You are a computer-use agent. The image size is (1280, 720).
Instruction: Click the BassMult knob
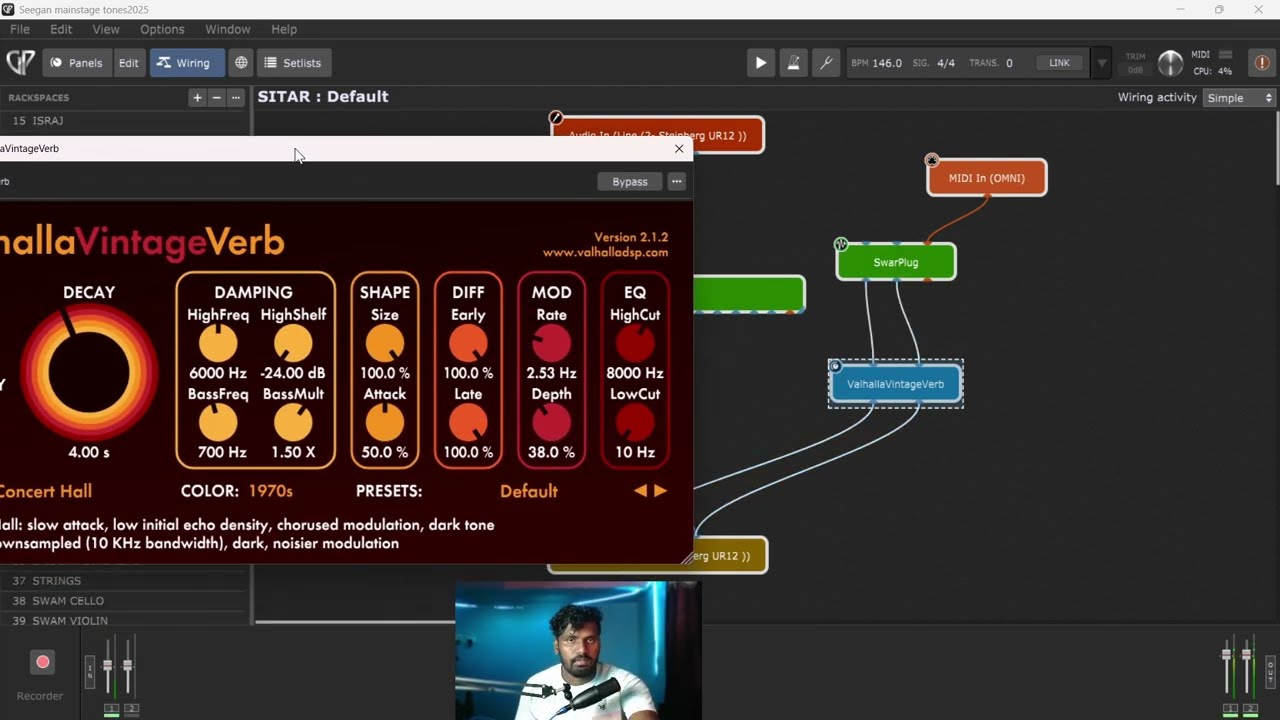293,423
